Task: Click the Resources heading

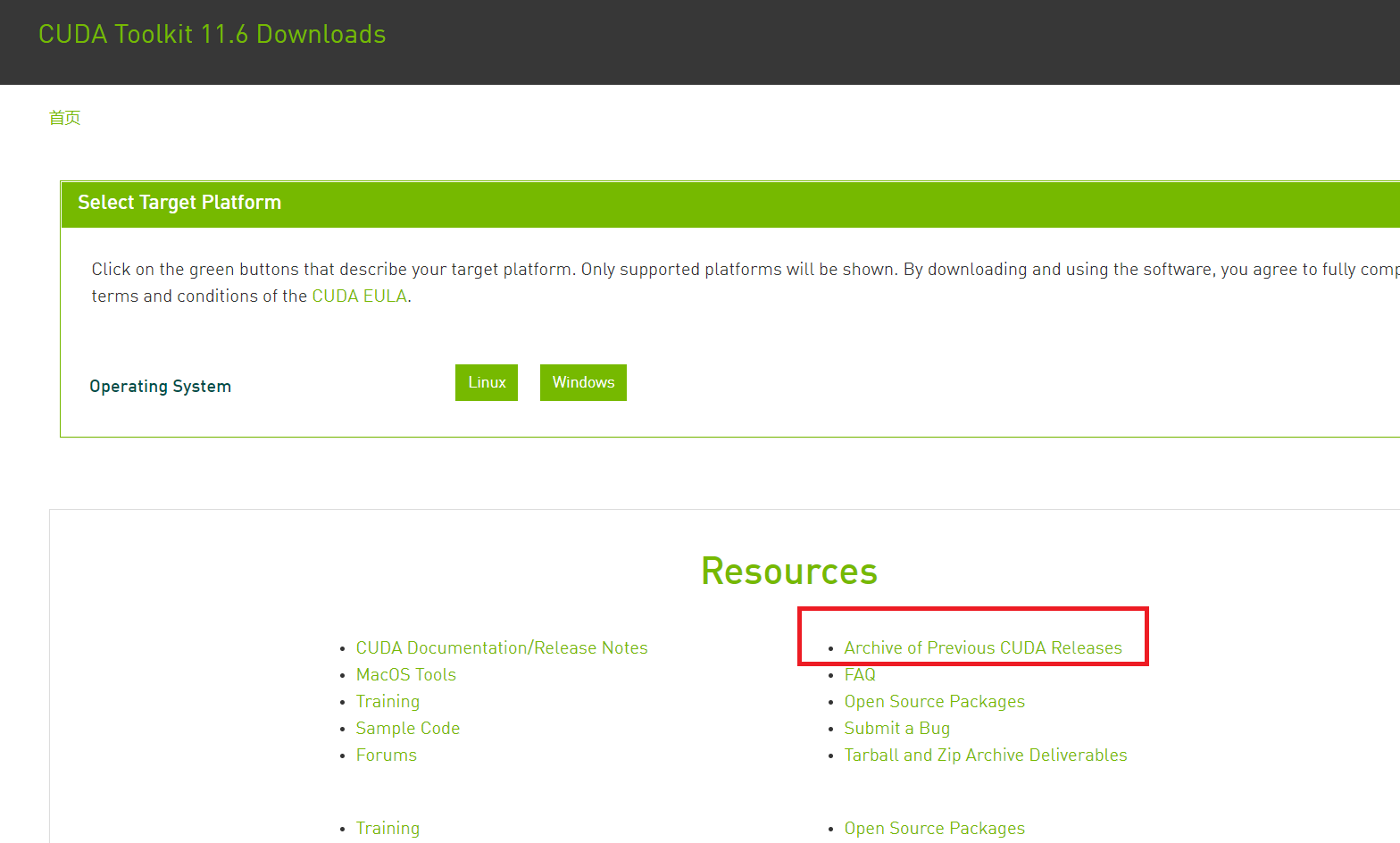Action: pos(789,572)
